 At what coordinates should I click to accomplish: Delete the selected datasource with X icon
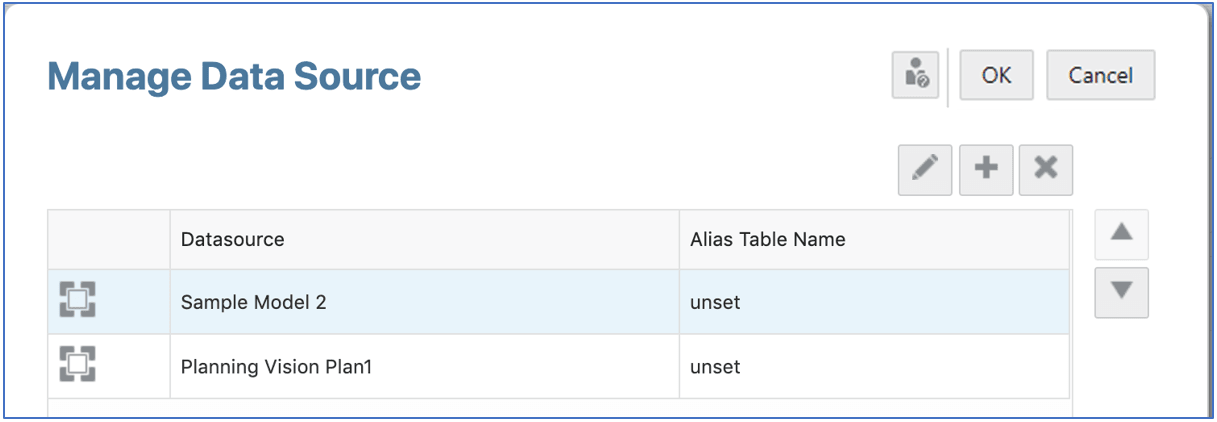1046,169
